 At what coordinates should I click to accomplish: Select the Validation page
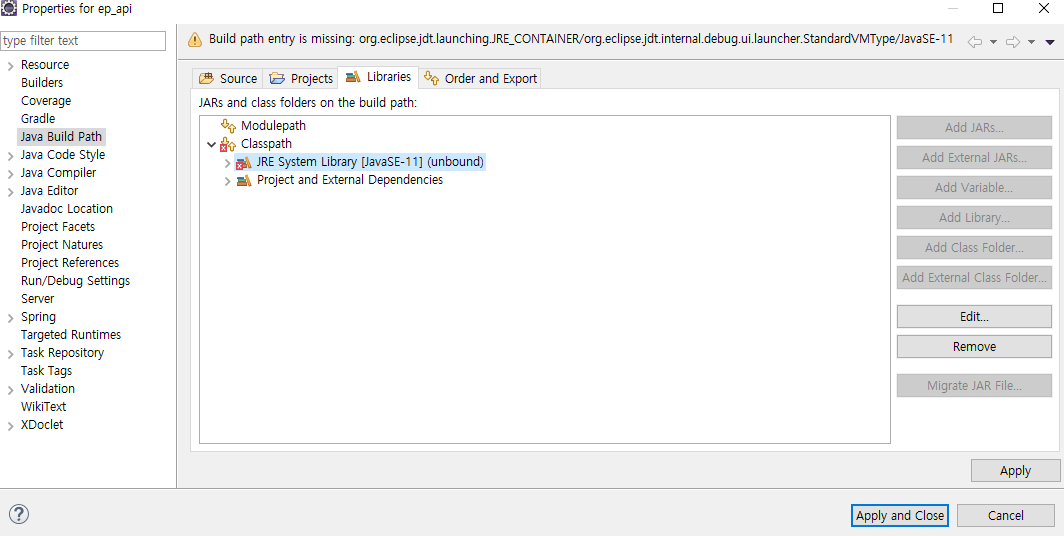pyautogui.click(x=48, y=388)
